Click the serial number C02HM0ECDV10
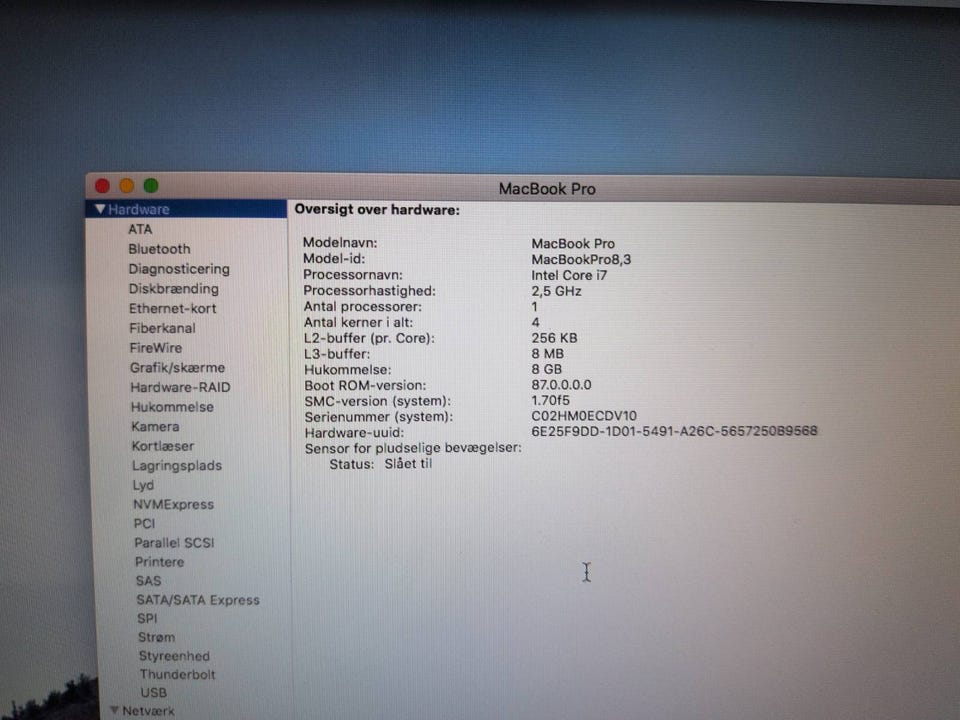This screenshot has height=720, width=960. [584, 416]
